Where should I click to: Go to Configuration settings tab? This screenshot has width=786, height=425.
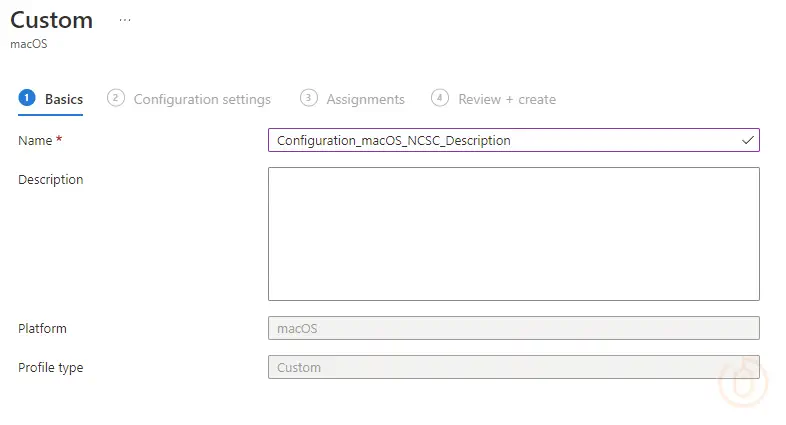[202, 99]
